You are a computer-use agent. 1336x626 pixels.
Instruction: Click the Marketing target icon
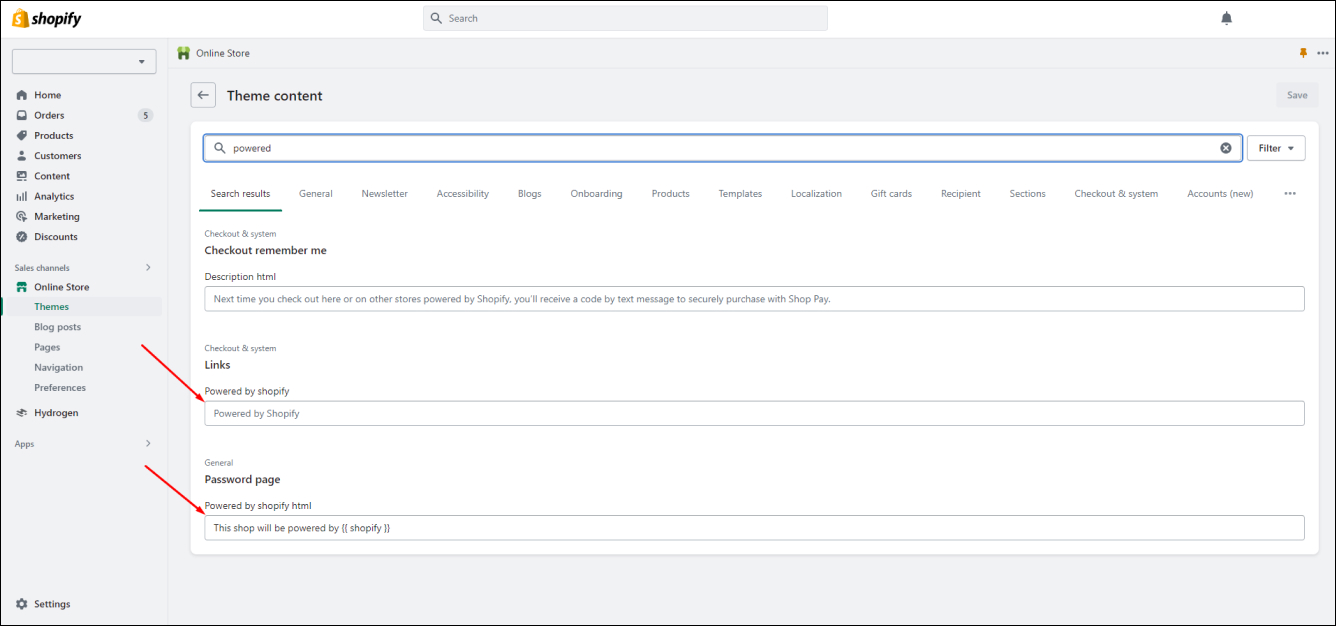click(22, 216)
